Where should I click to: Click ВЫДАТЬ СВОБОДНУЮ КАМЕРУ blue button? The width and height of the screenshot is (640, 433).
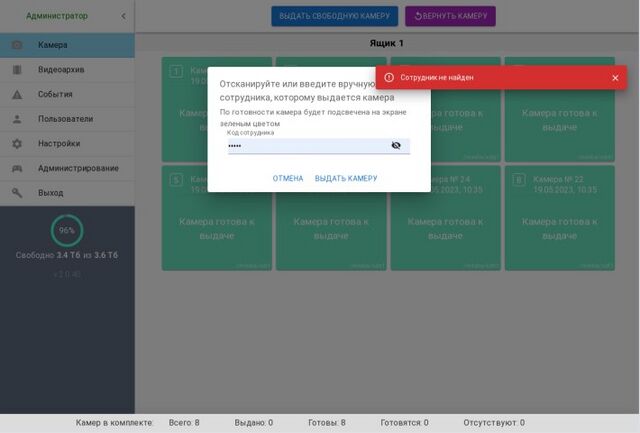point(335,17)
